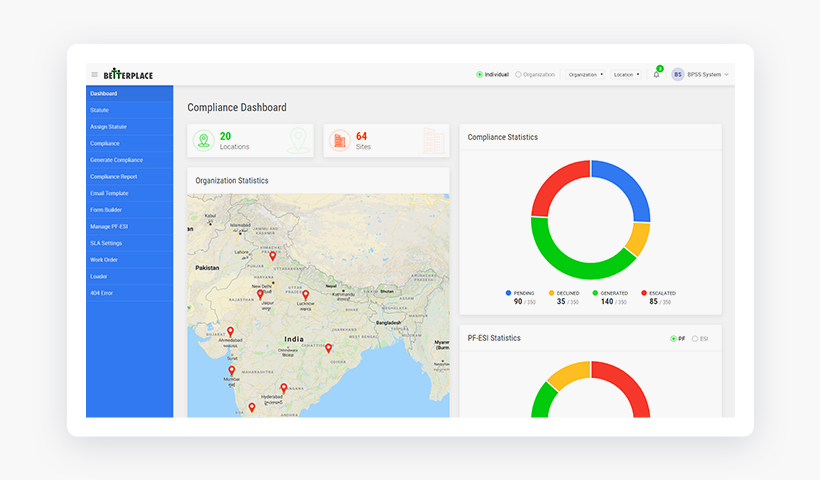Click the map pin near New Delhi
The width and height of the screenshot is (820, 480).
[x=260, y=295]
